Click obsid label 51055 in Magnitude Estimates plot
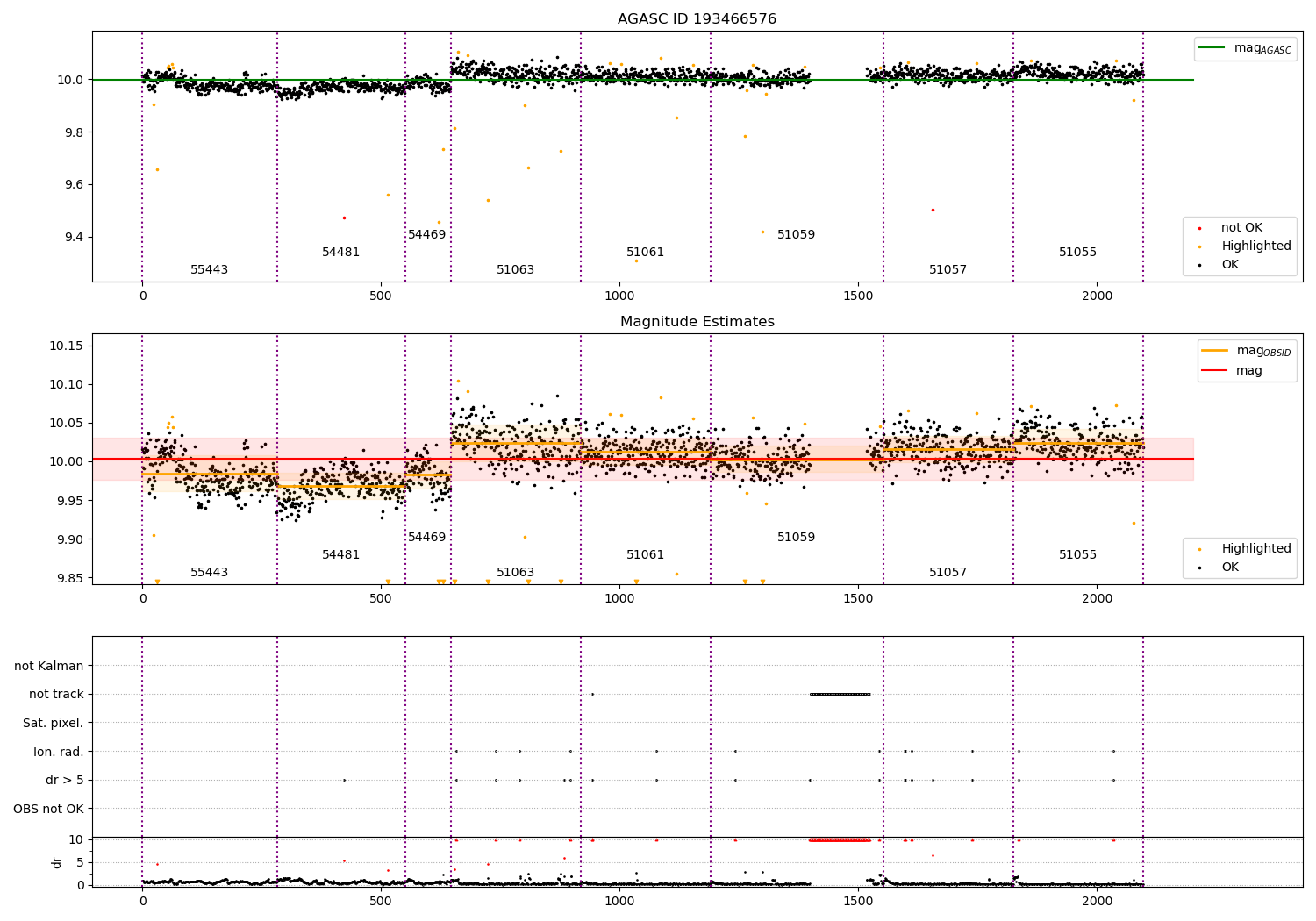Image resolution: width=1316 pixels, height=921 pixels. coord(1077,555)
